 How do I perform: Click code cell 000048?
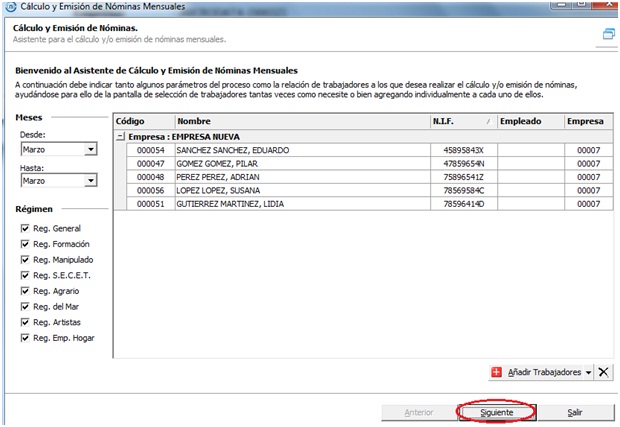pyautogui.click(x=150, y=177)
